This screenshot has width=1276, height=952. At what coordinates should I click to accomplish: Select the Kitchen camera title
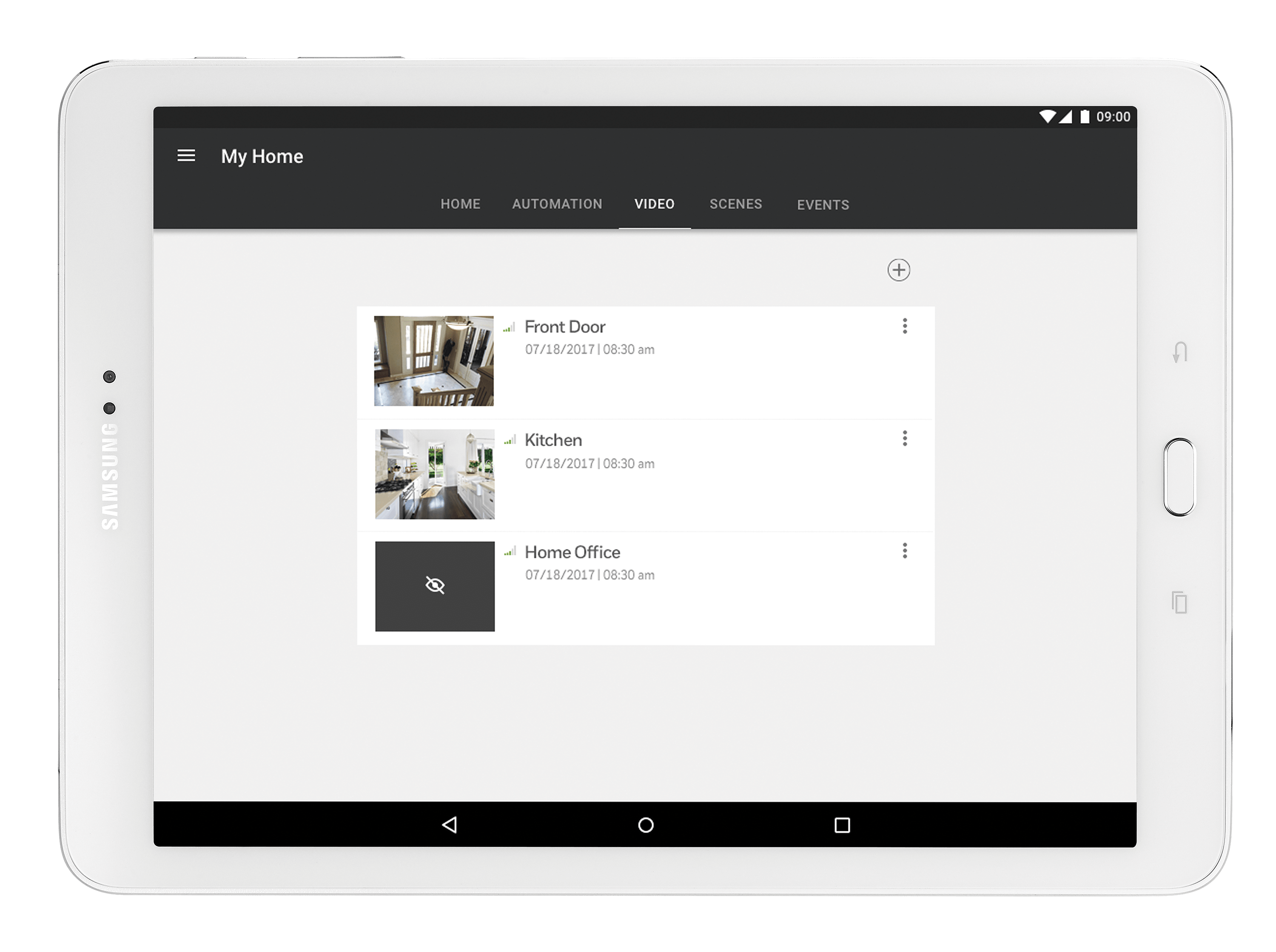[x=553, y=440]
